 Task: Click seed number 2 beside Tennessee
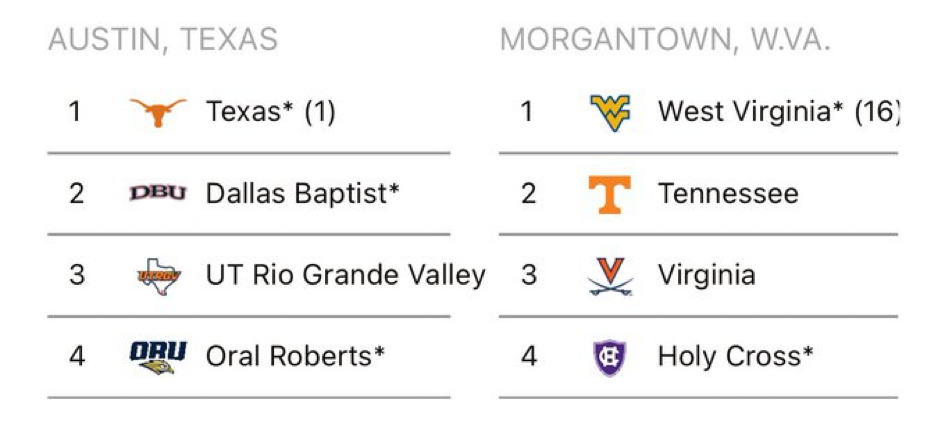pos(529,194)
